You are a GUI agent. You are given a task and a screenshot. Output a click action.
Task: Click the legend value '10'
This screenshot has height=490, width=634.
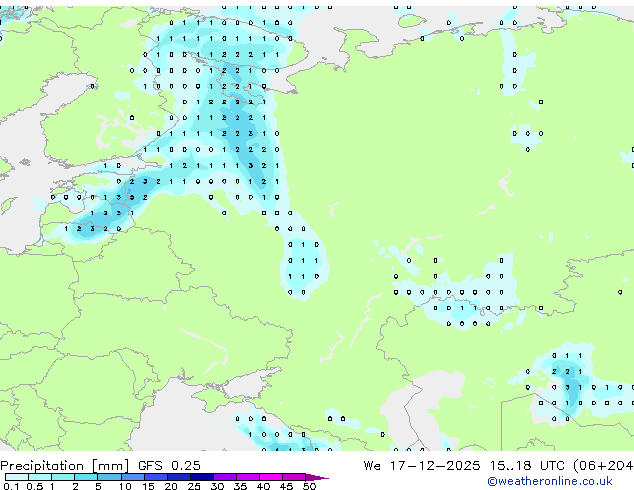pyautogui.click(x=125, y=486)
